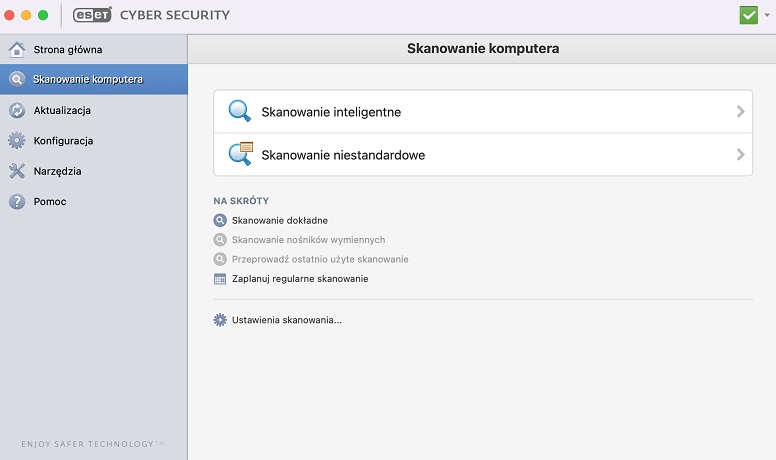This screenshot has height=460, width=776.
Task: Click the Skanowanie niestandardowe magnifier icon
Action: point(240,155)
